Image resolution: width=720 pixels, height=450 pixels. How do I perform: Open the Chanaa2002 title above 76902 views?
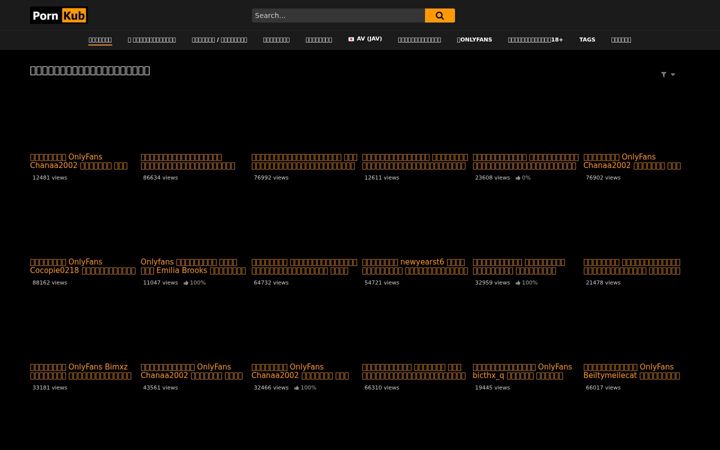(632, 161)
